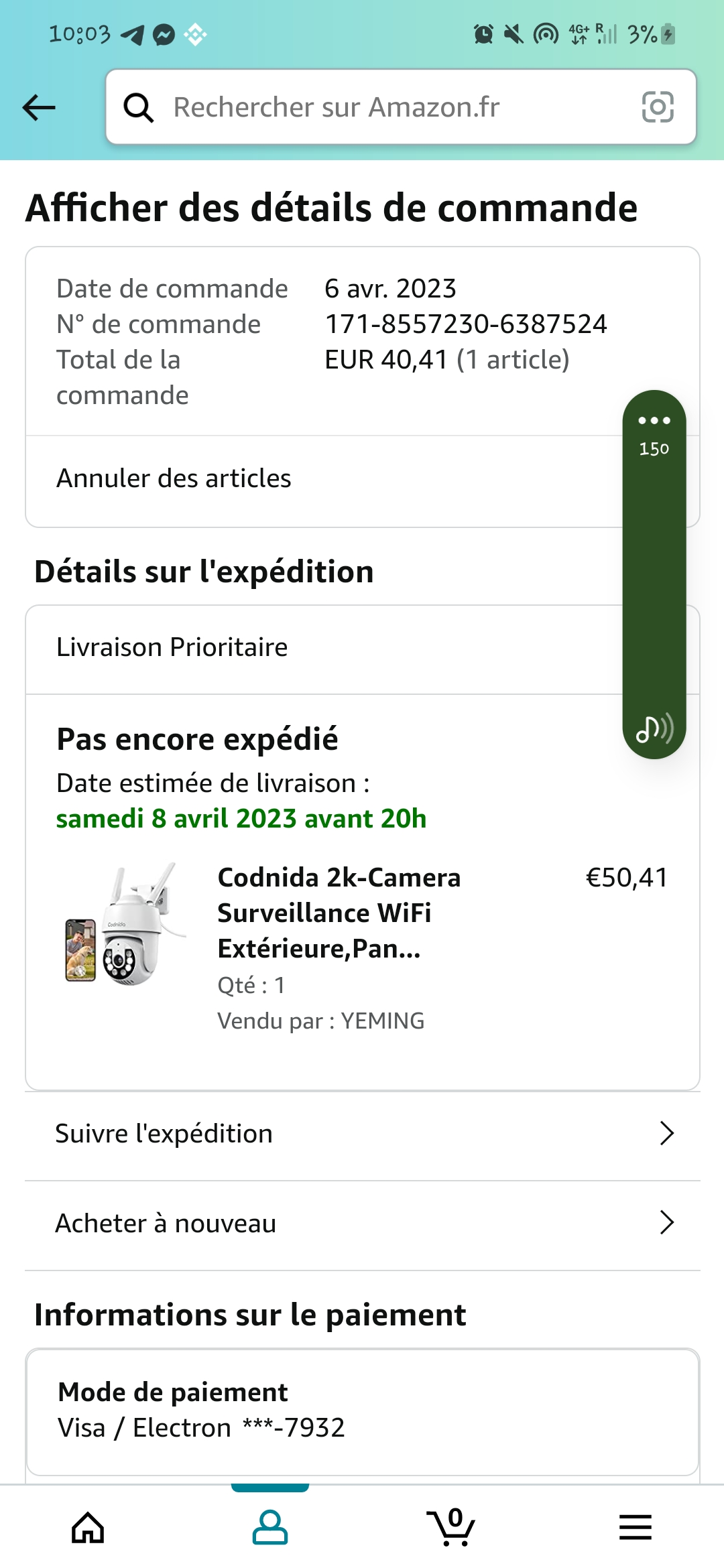Open the shopping cart icon
This screenshot has width=724, height=1568.
coord(451,1528)
